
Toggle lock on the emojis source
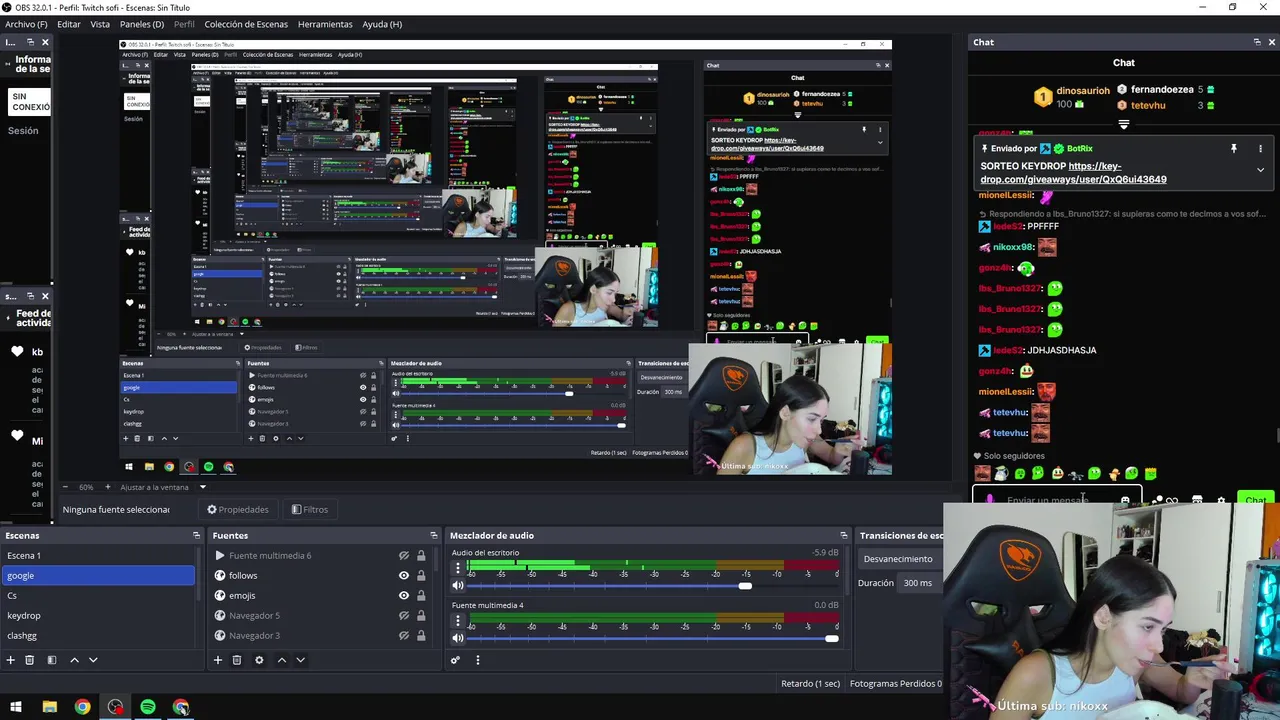(421, 596)
